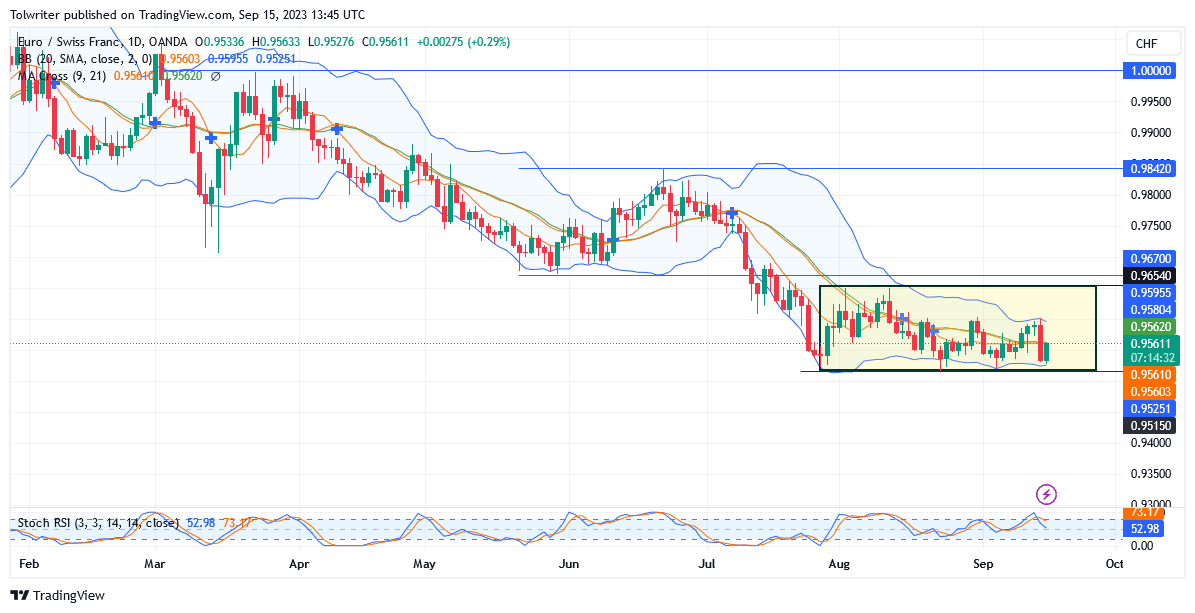Click the +0.00275 (+0.29%) change value
This screenshot has height=613, width=1195.
(x=463, y=43)
